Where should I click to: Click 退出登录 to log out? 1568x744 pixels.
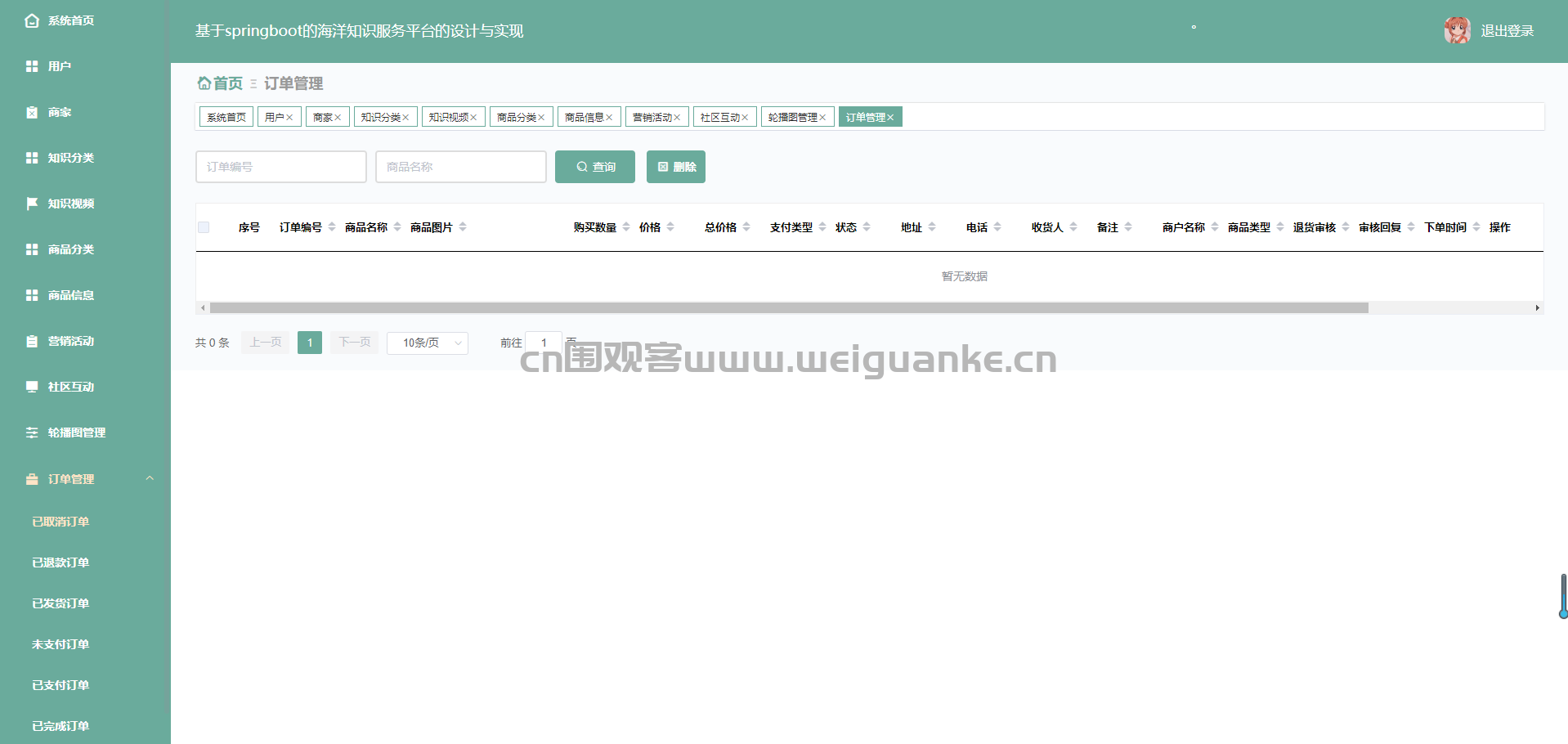(1507, 31)
